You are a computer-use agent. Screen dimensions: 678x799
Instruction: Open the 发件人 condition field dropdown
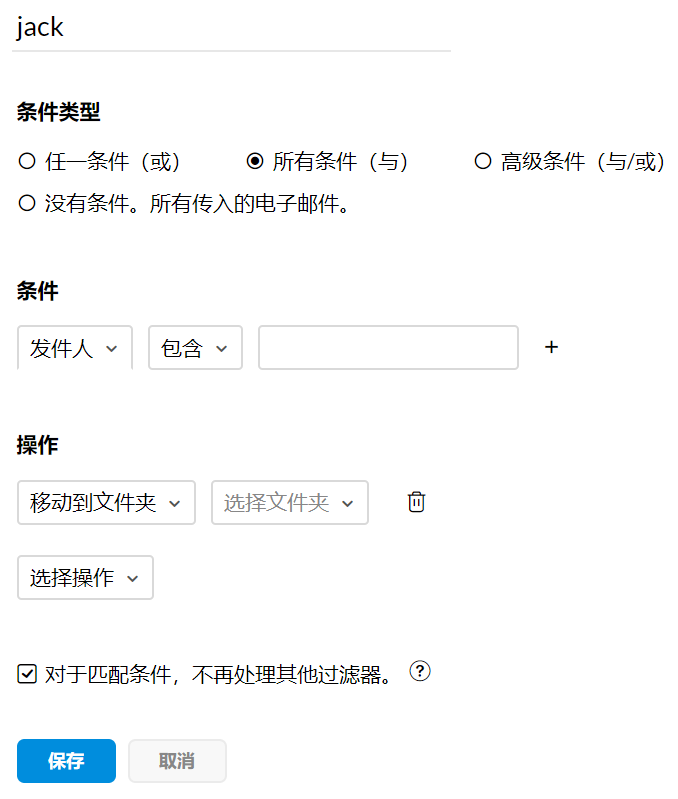tap(75, 348)
